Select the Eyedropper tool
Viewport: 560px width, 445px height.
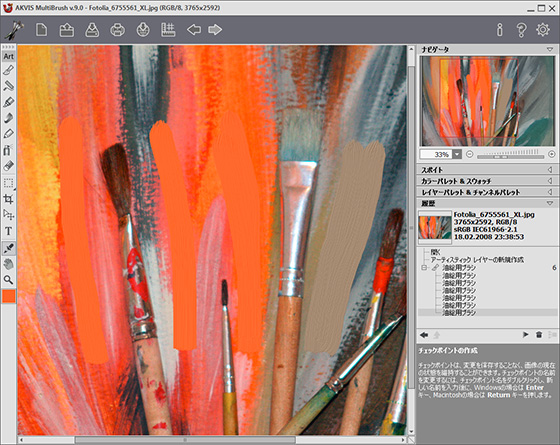point(9,248)
